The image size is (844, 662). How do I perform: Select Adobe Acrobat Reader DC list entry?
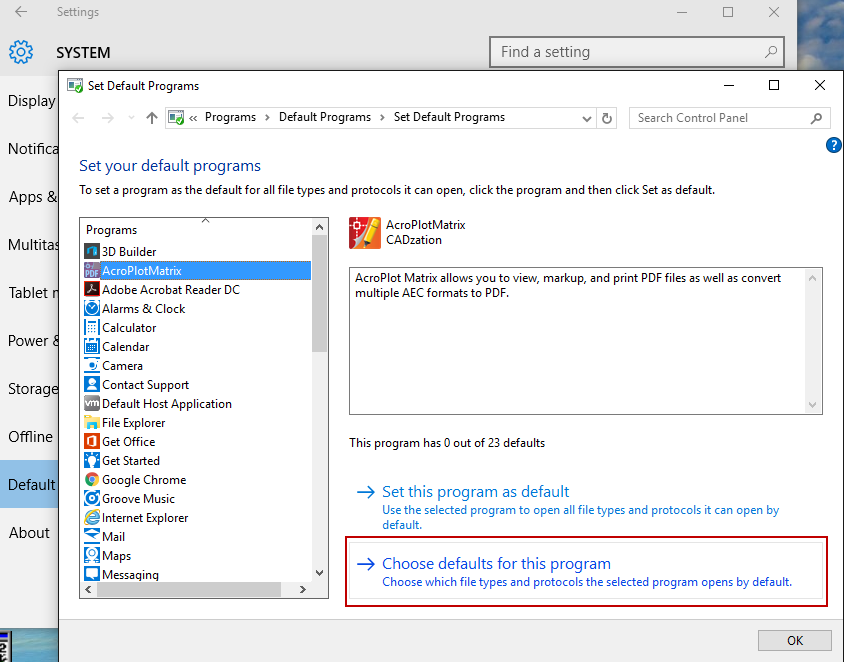(x=171, y=290)
